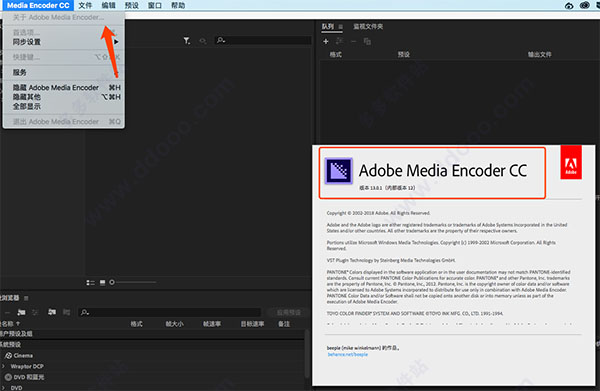Image resolution: width=600 pixels, height=391 pixels.
Task: Open the 同步设置 submenu arrow
Action: 116,42
